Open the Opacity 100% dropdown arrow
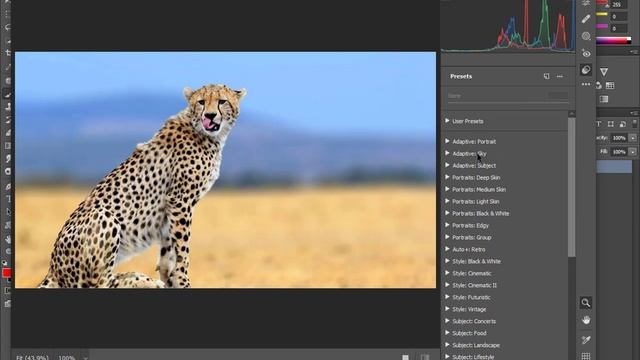 pos(633,138)
